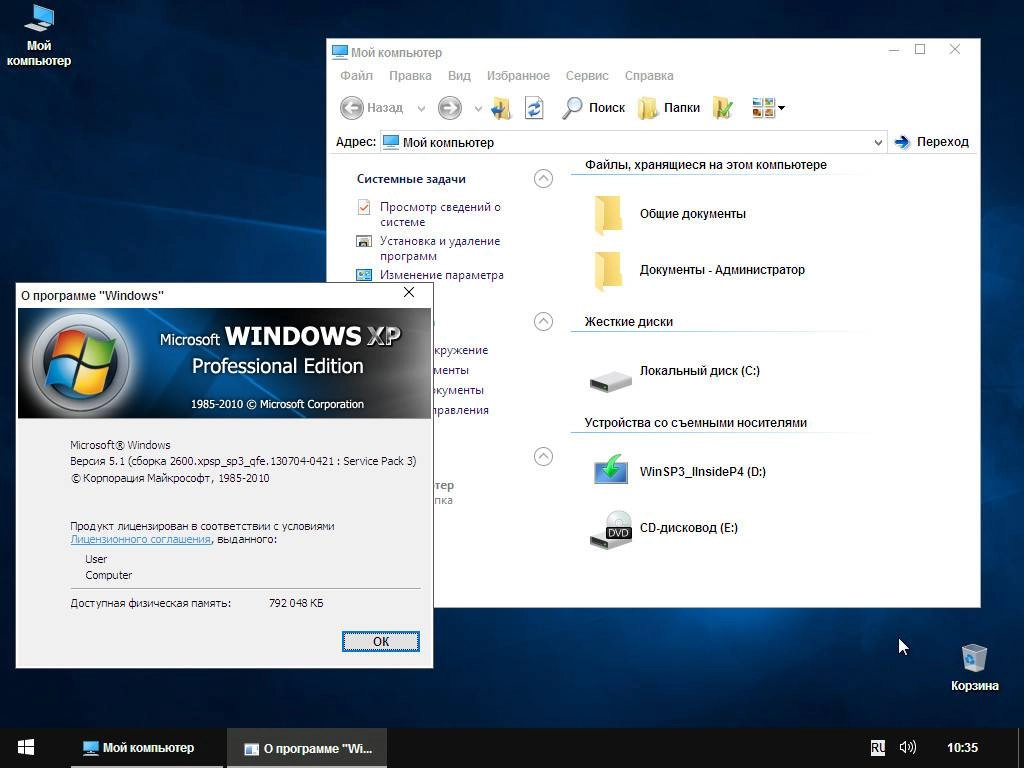Close the About Windows dialog
1024x768 pixels.
409,293
